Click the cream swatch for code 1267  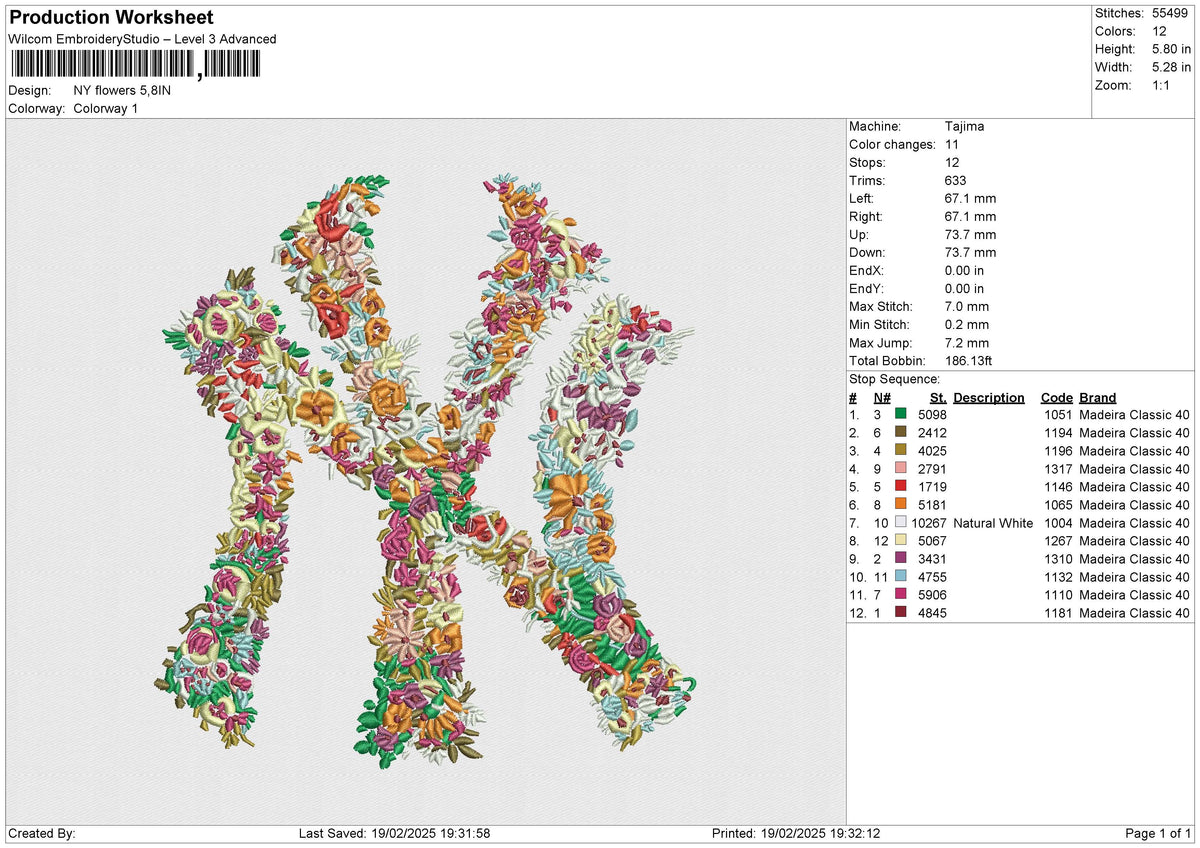tap(900, 540)
